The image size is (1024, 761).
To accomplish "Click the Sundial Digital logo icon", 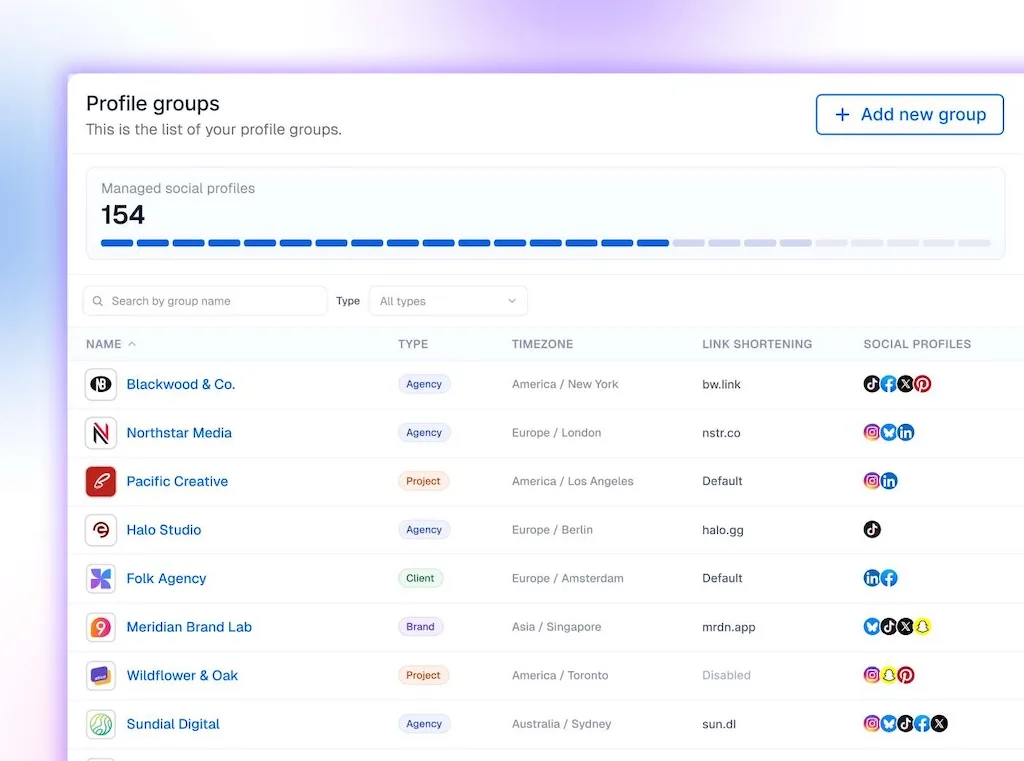I will [x=101, y=724].
